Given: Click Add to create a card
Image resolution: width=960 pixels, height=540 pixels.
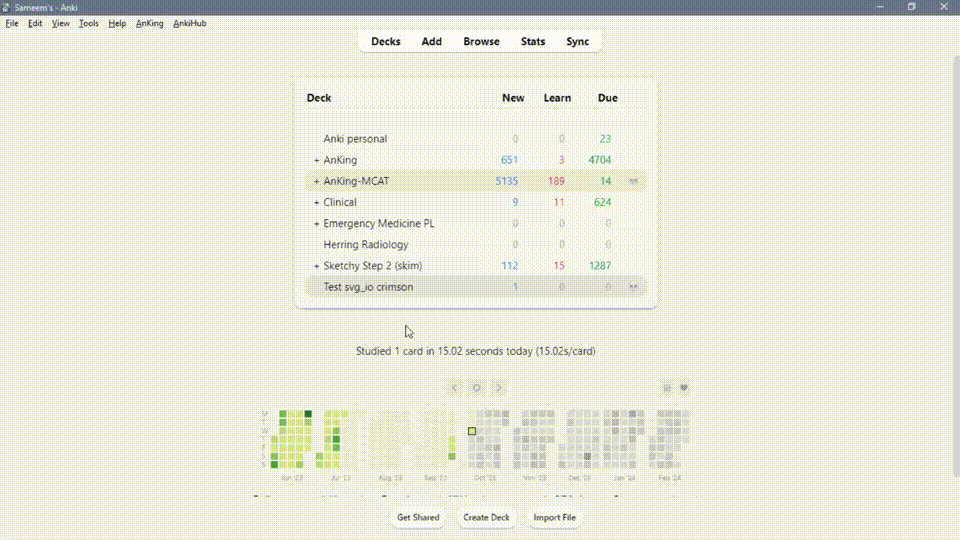Looking at the screenshot, I should [432, 42].
